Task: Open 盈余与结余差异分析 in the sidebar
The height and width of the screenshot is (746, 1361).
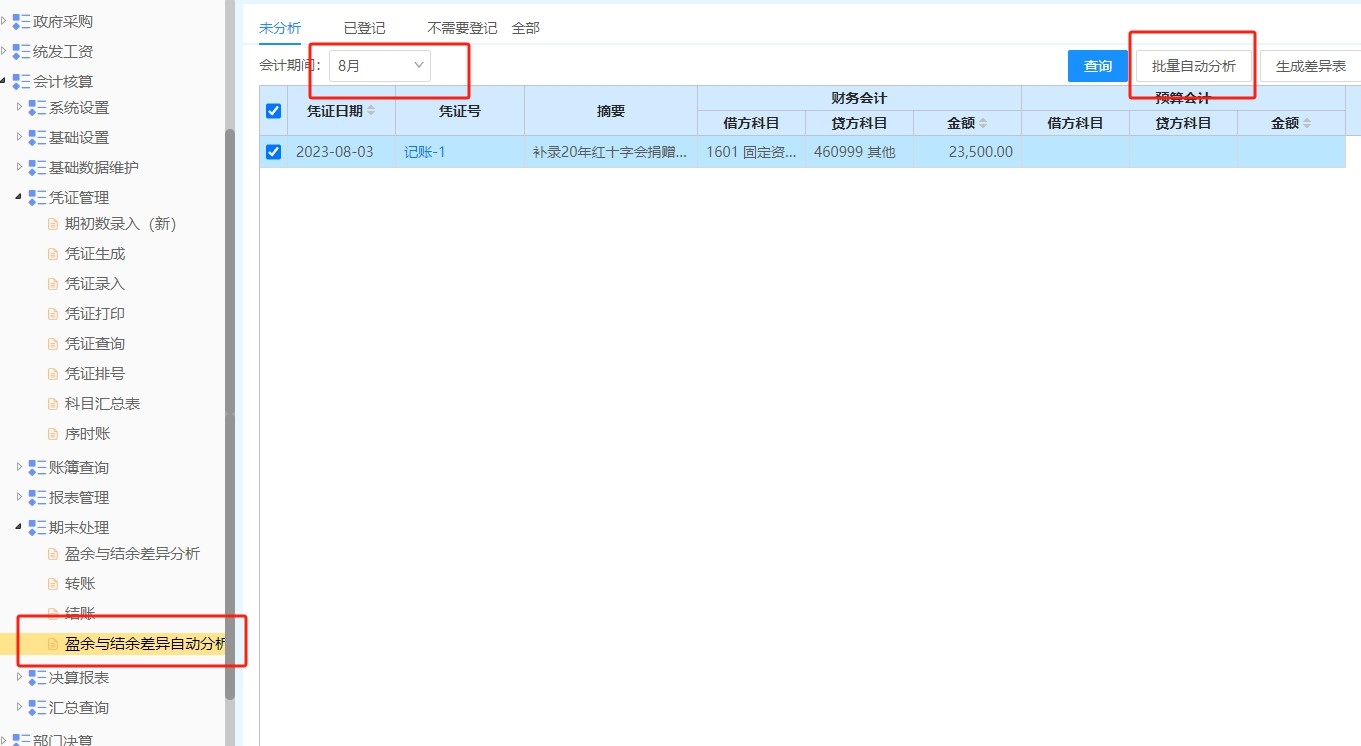Action: (132, 554)
